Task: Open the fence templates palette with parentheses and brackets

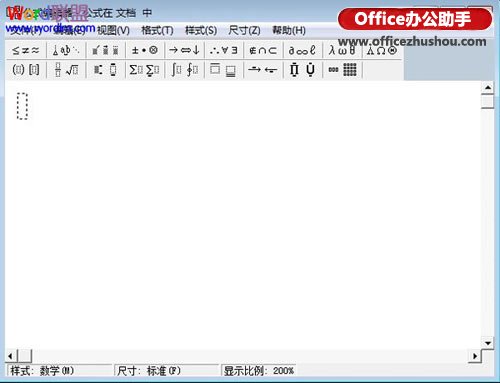Action: pyautogui.click(x=26, y=70)
